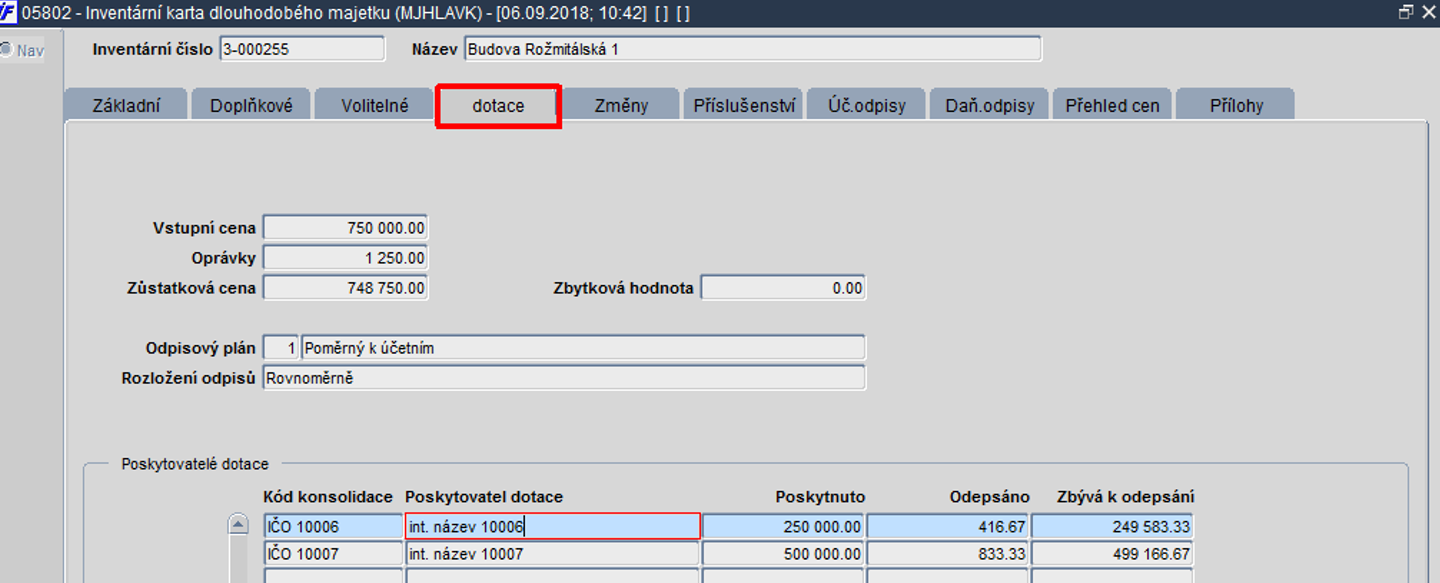The height and width of the screenshot is (583, 1440).
Task: Select the dotace tab
Action: click(x=498, y=106)
